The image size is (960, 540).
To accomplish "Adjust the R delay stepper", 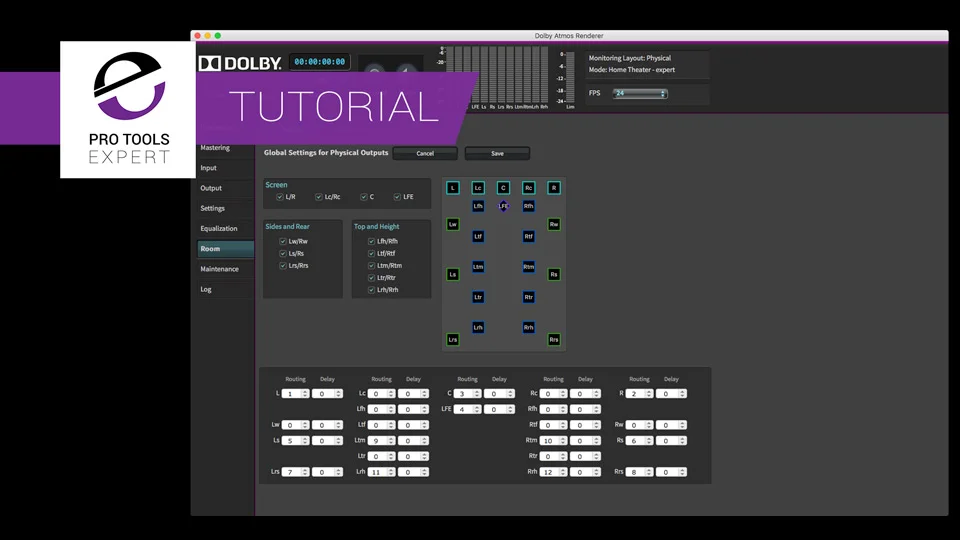I will click(683, 394).
